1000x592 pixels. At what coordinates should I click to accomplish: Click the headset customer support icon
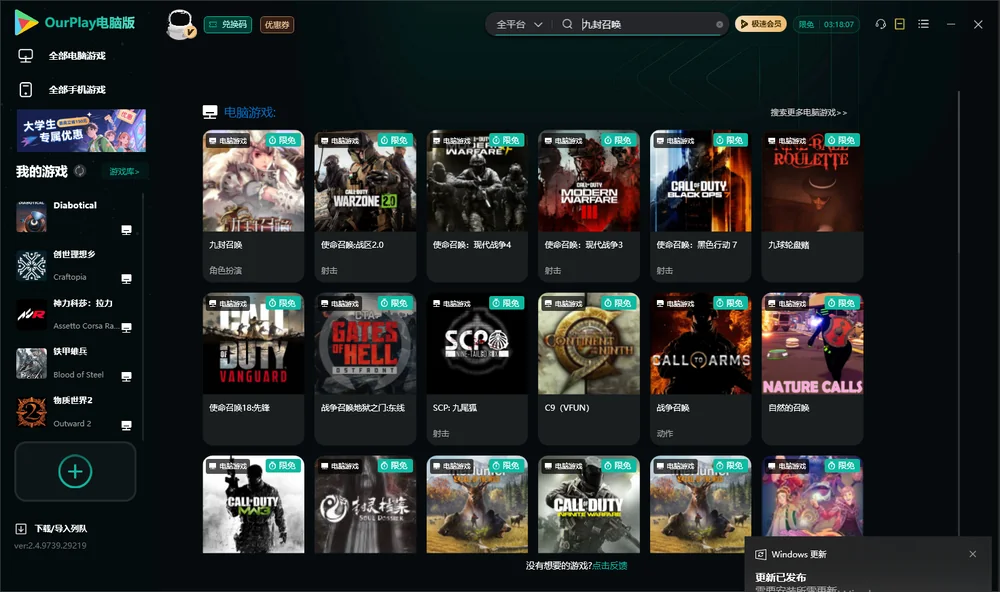click(x=880, y=24)
